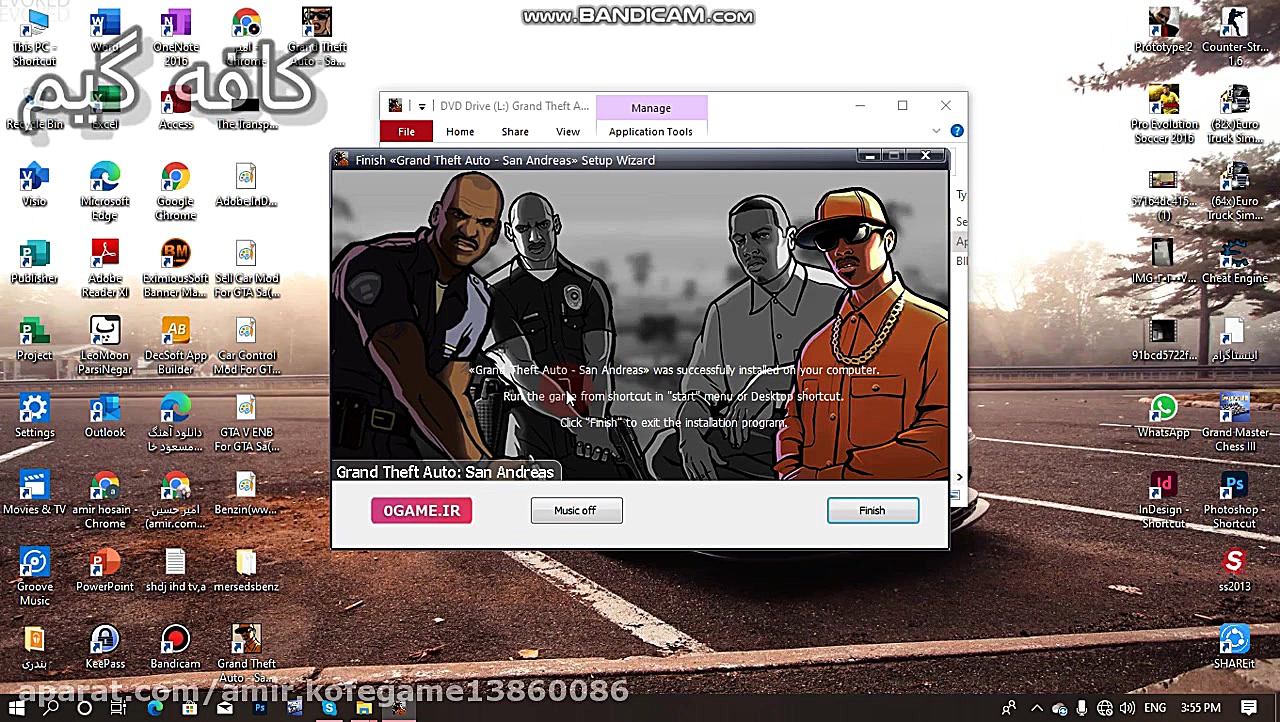Select the Microsoft Edge desktop icon
The height and width of the screenshot is (722, 1280).
[x=105, y=192]
